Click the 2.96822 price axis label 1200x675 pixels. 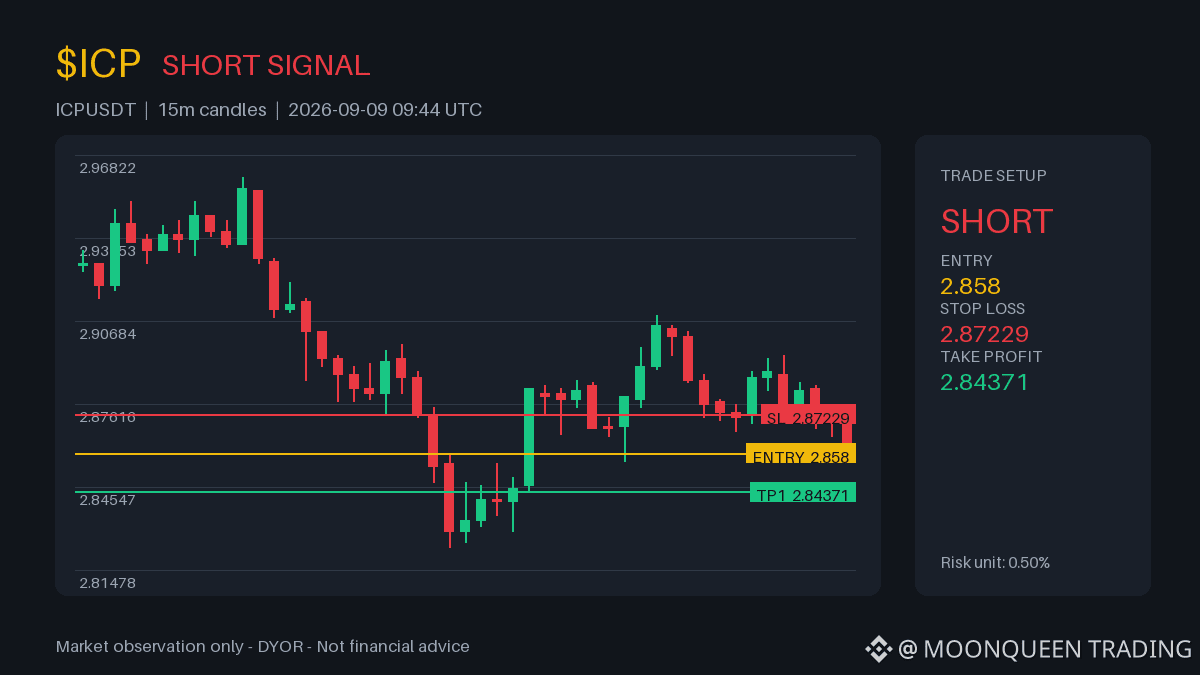pyautogui.click(x=108, y=168)
